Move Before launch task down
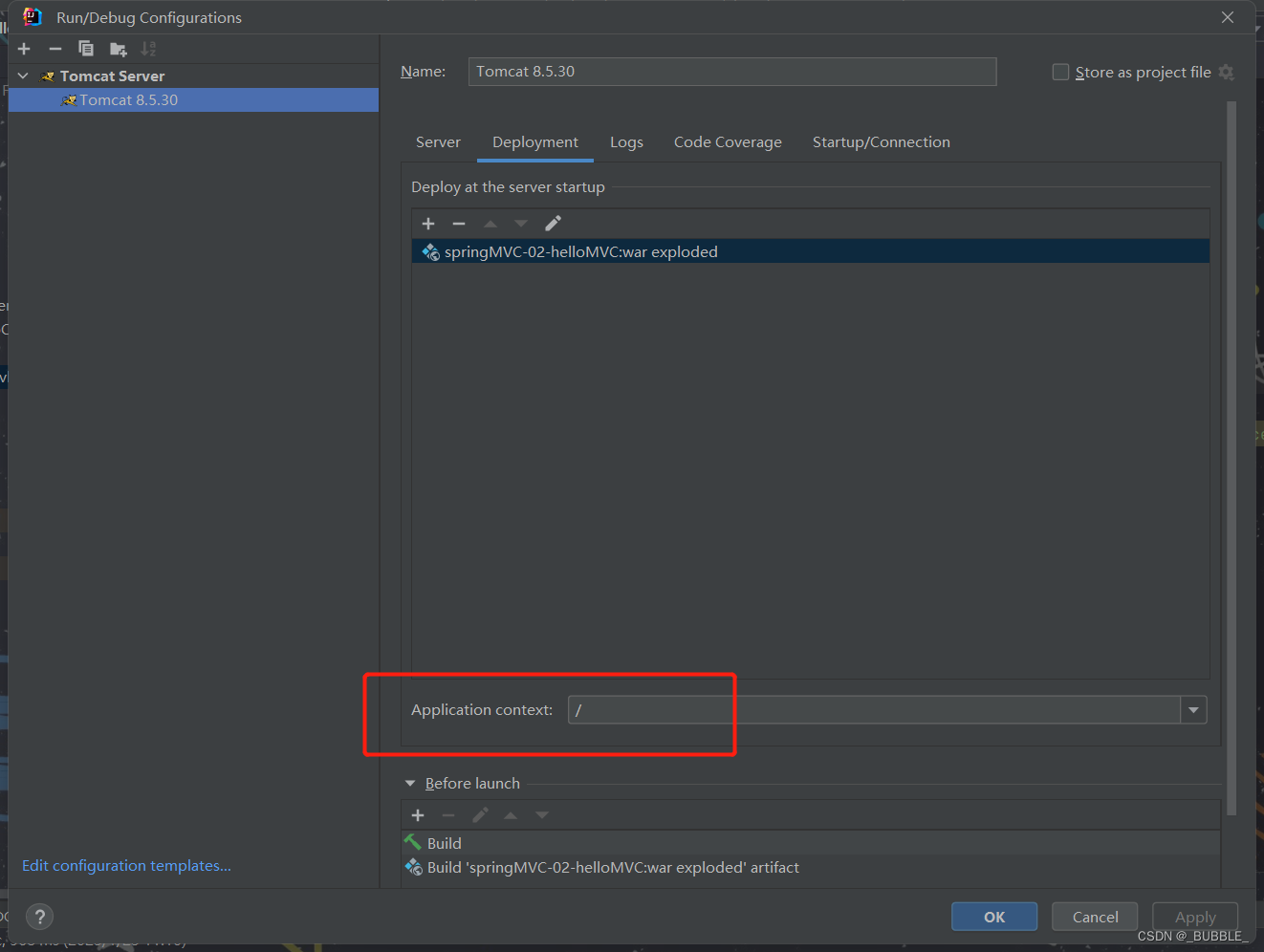1264x952 pixels. coord(542,815)
